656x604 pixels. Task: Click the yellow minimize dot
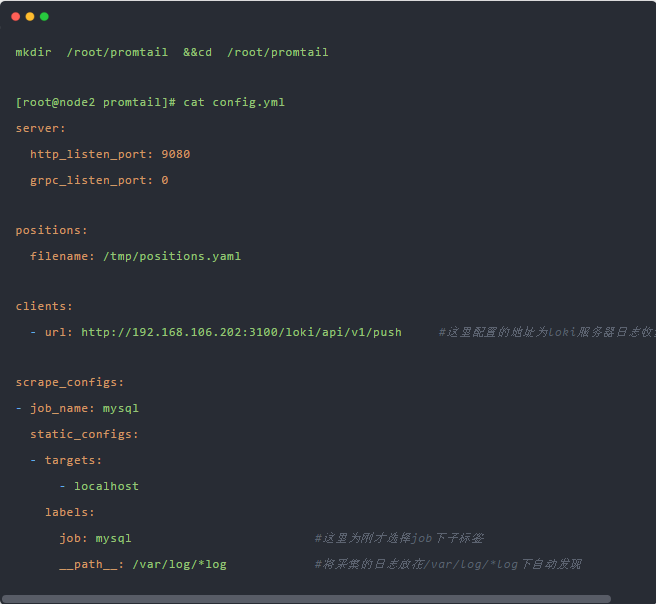[30, 17]
